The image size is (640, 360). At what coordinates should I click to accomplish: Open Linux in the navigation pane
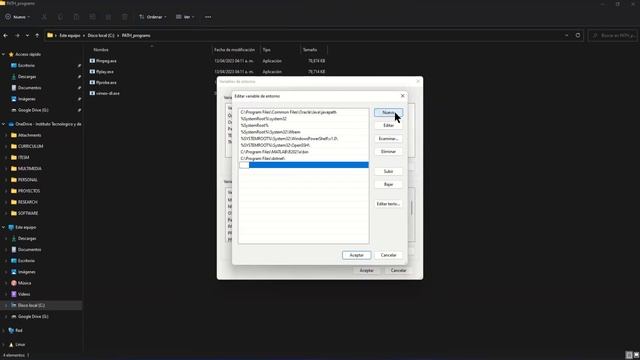click(x=20, y=345)
